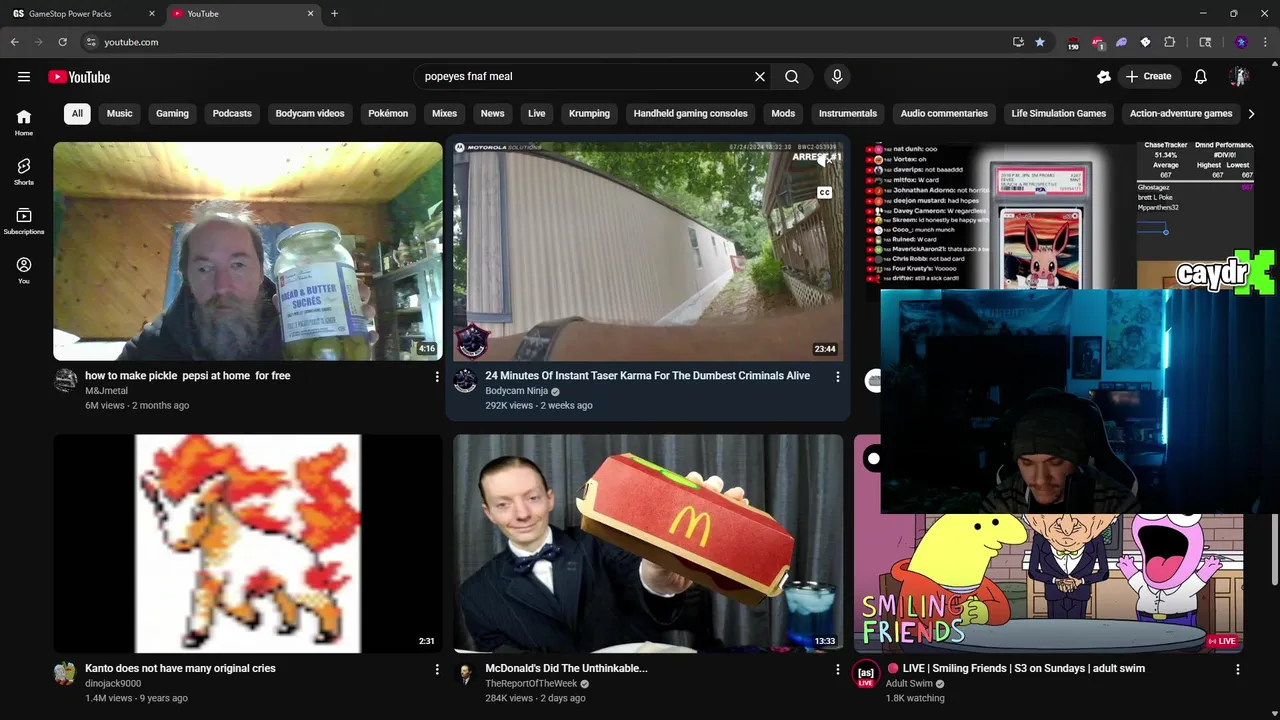Open the dinojack9000 channel link

click(x=113, y=684)
